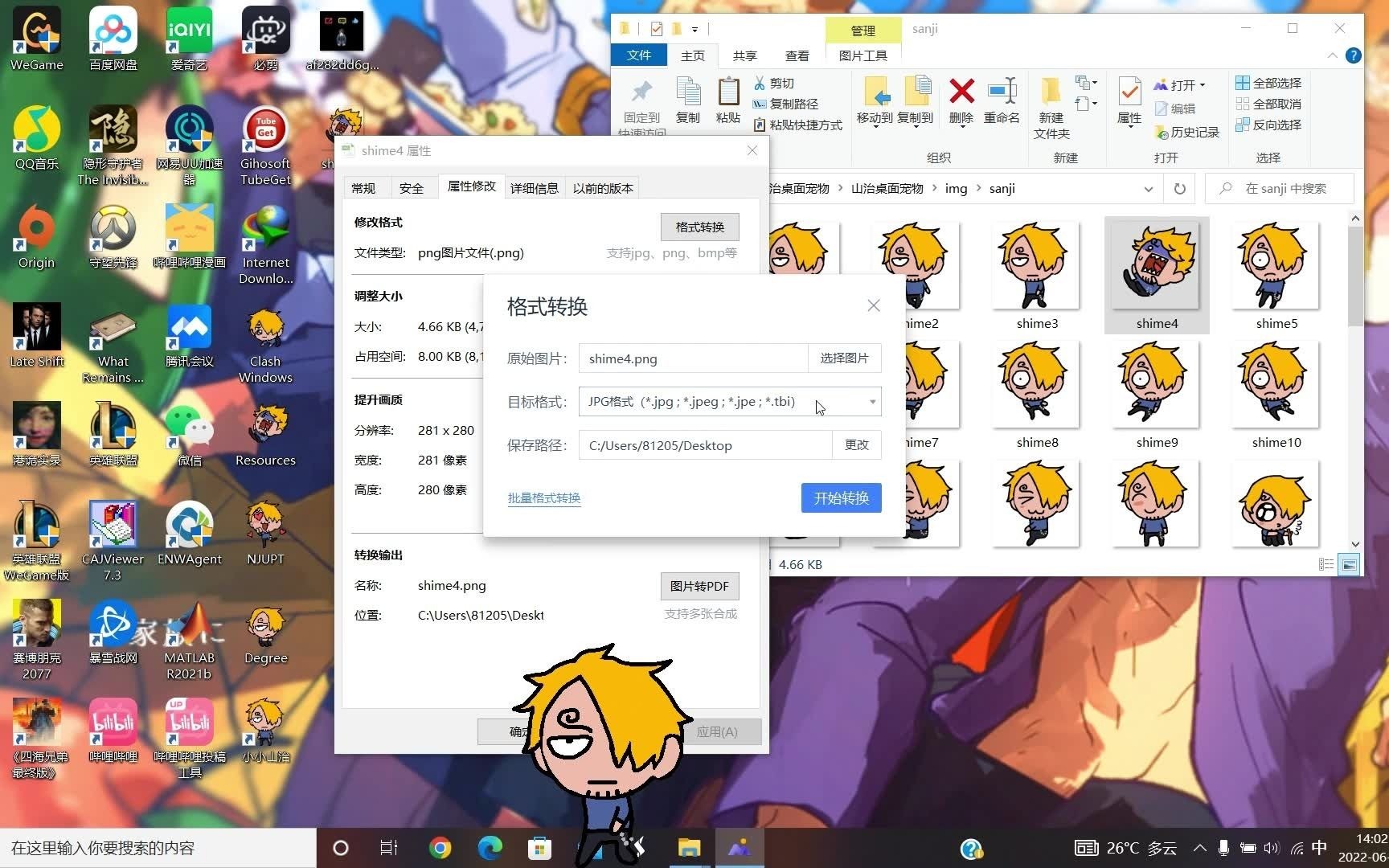Launch the 微信 desktop shortcut

pyautogui.click(x=189, y=434)
